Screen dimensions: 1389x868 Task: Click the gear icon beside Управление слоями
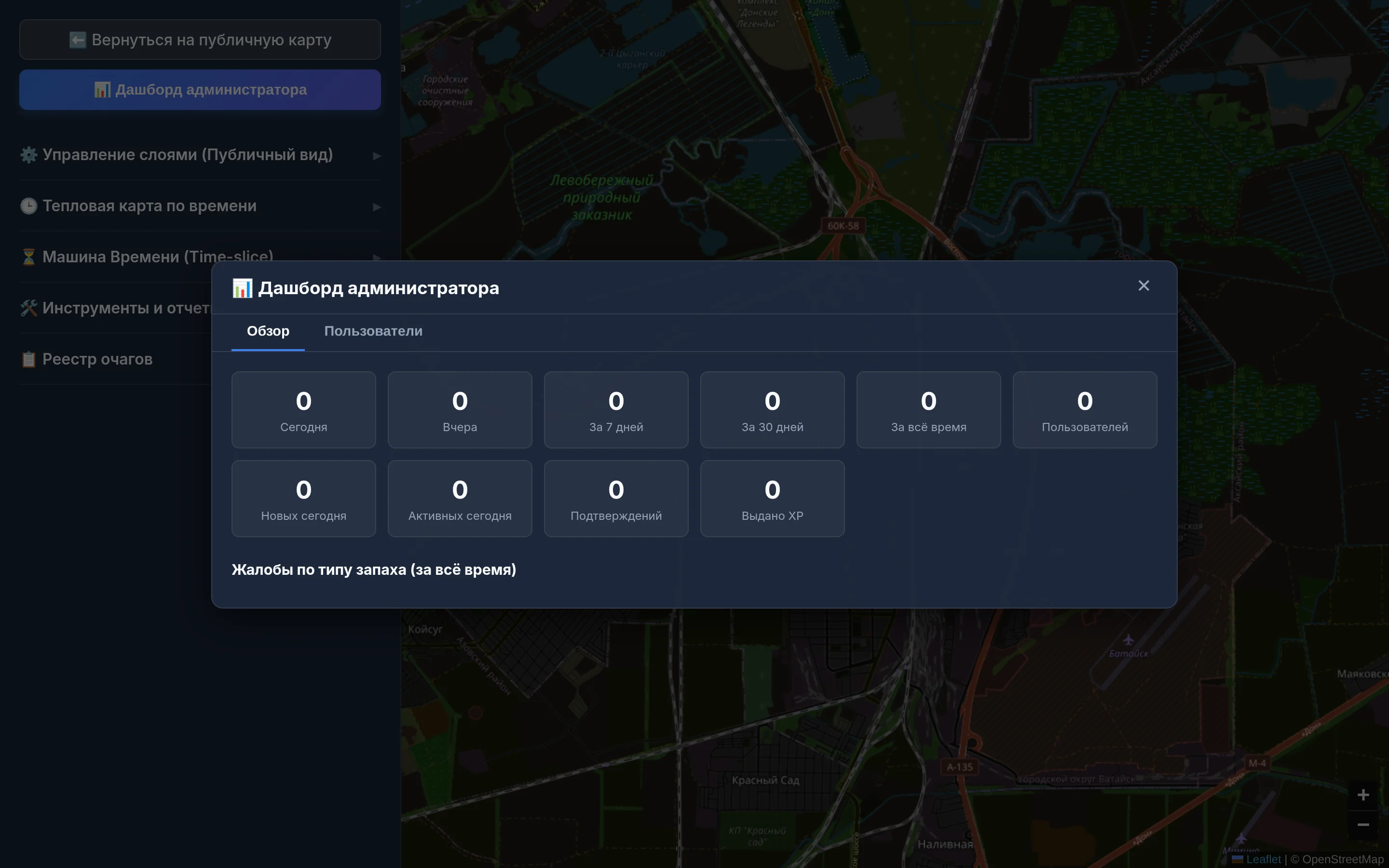[29, 155]
